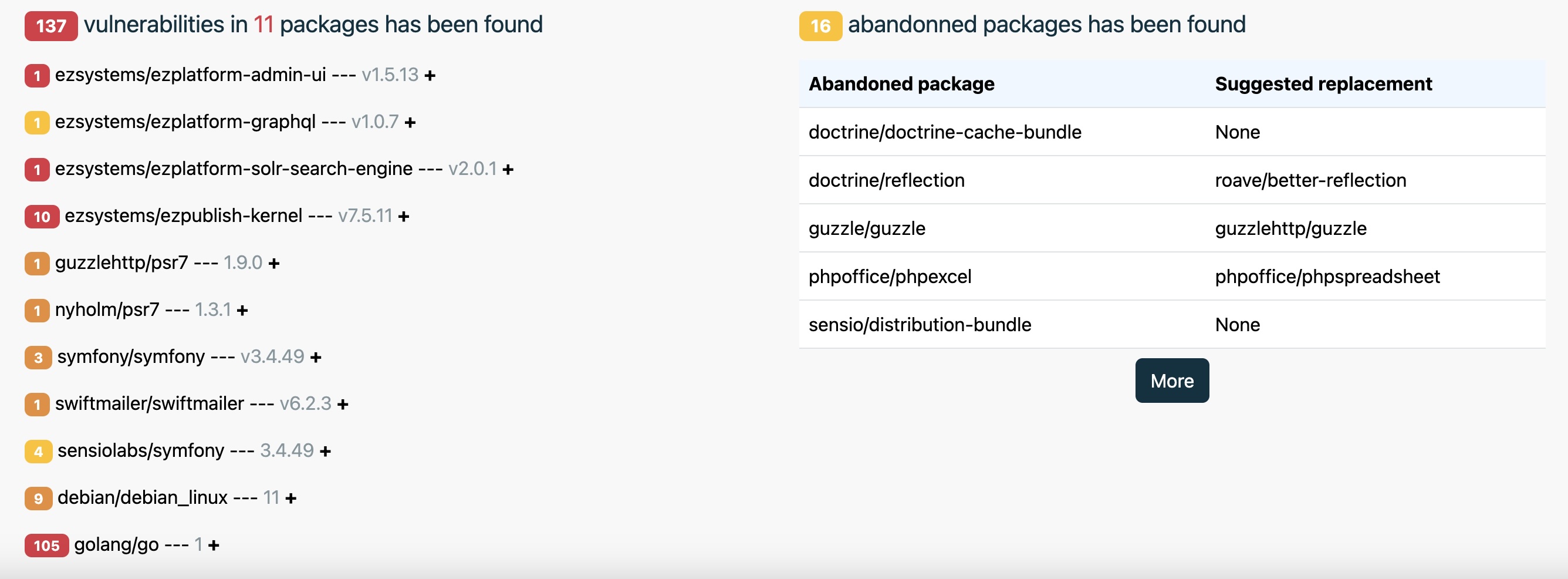The height and width of the screenshot is (579, 1568).
Task: Expand sensiolabs/symfony plus icon
Action: click(325, 451)
